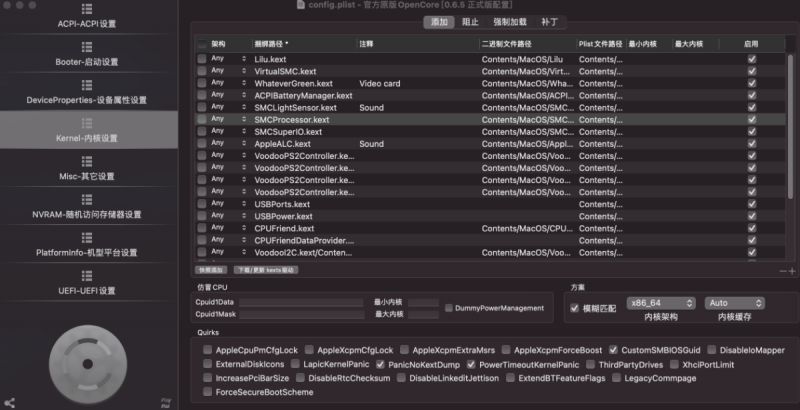Enable XhciPortLimit quirk

point(674,364)
